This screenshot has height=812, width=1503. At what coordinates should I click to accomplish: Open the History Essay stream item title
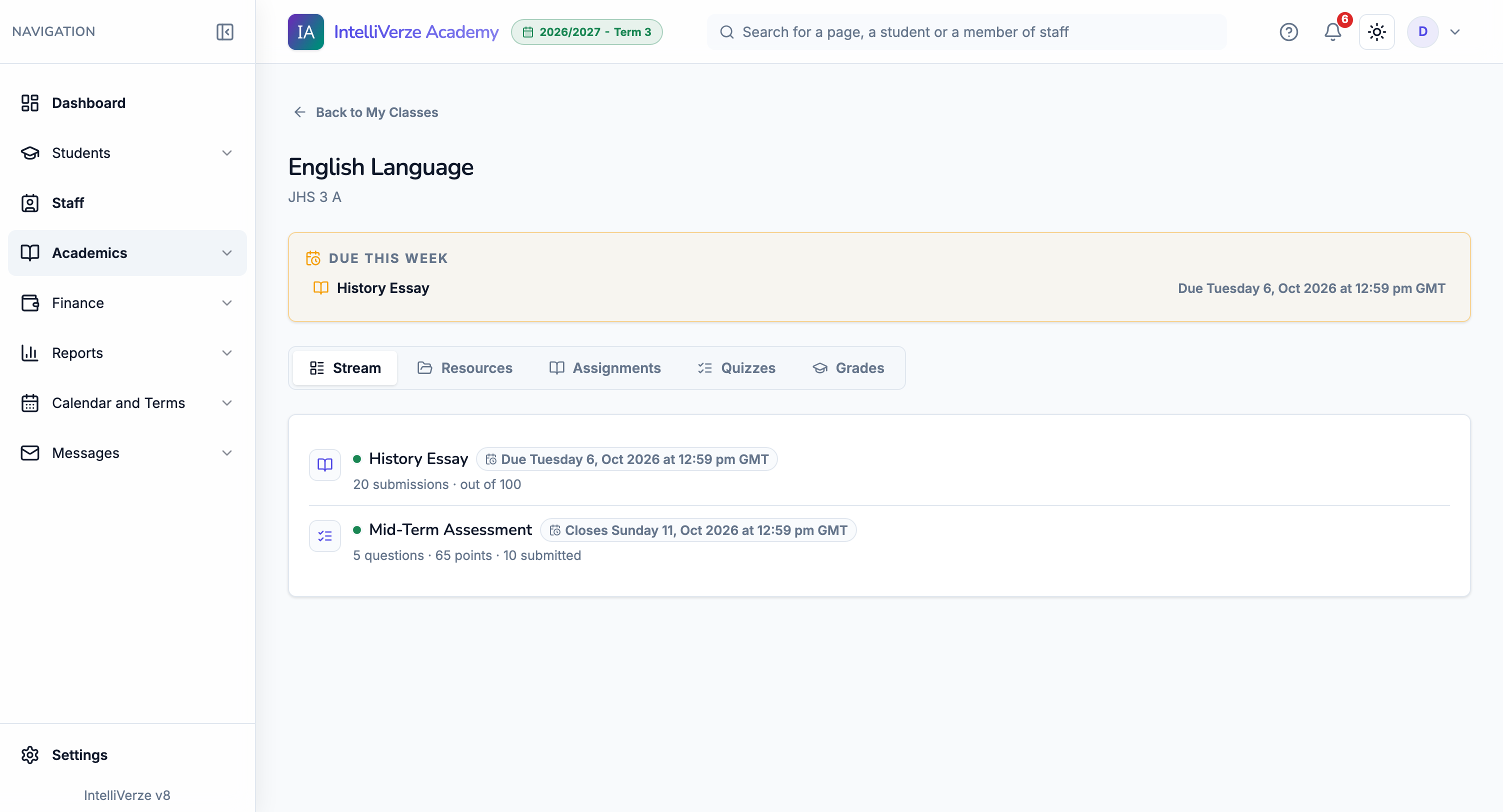(418, 459)
